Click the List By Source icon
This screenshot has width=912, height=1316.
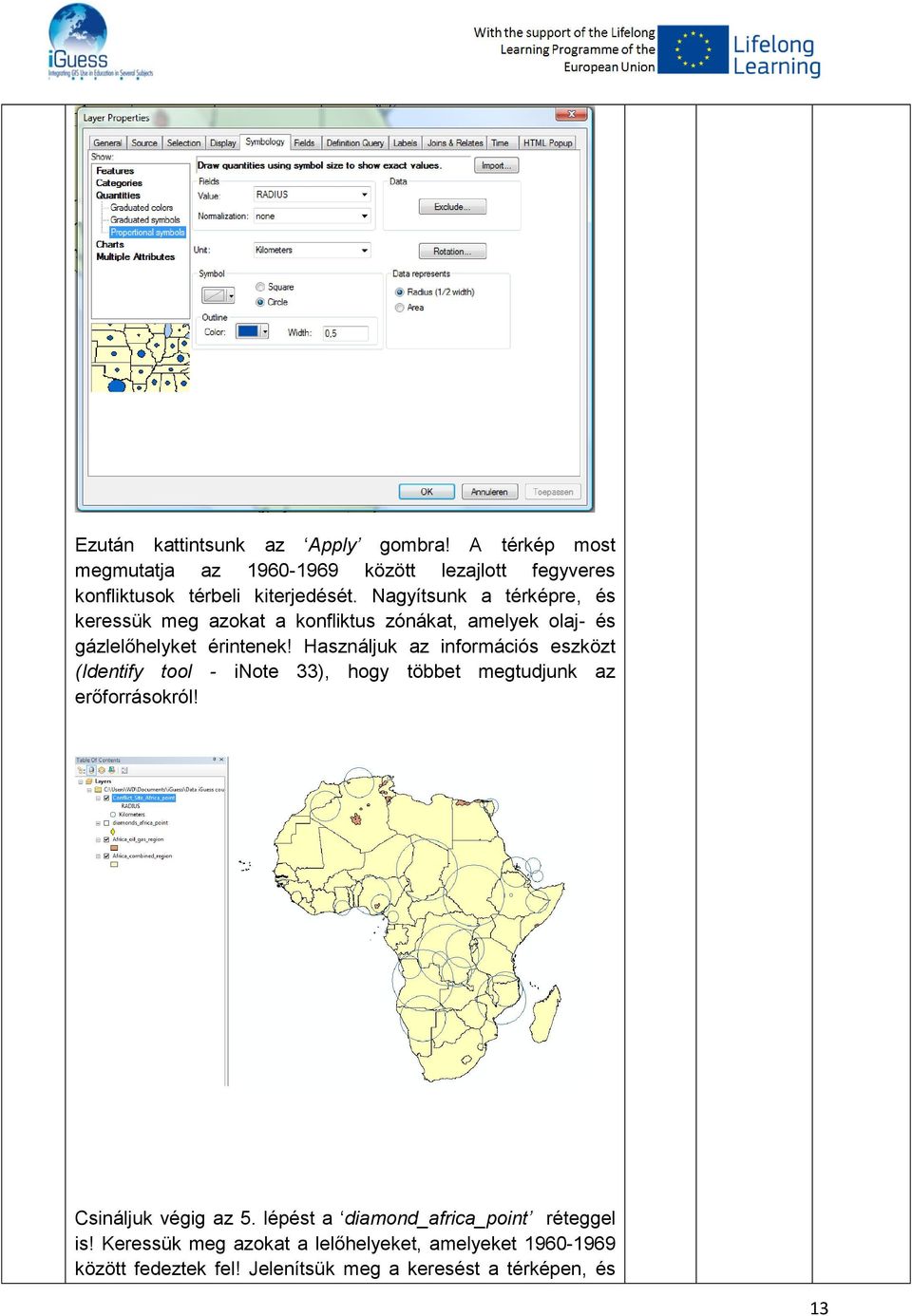pos(91,770)
